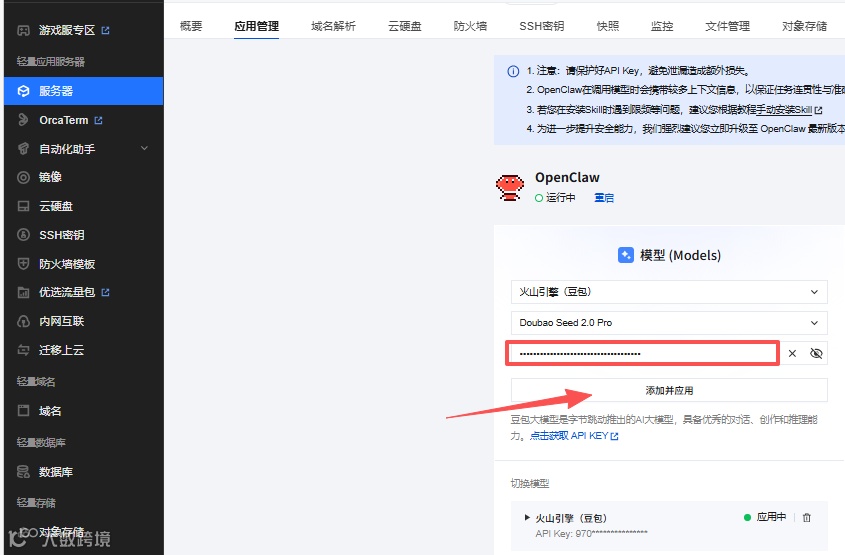Click the 内网互联 cloud icon
The image size is (845, 555).
point(23,321)
